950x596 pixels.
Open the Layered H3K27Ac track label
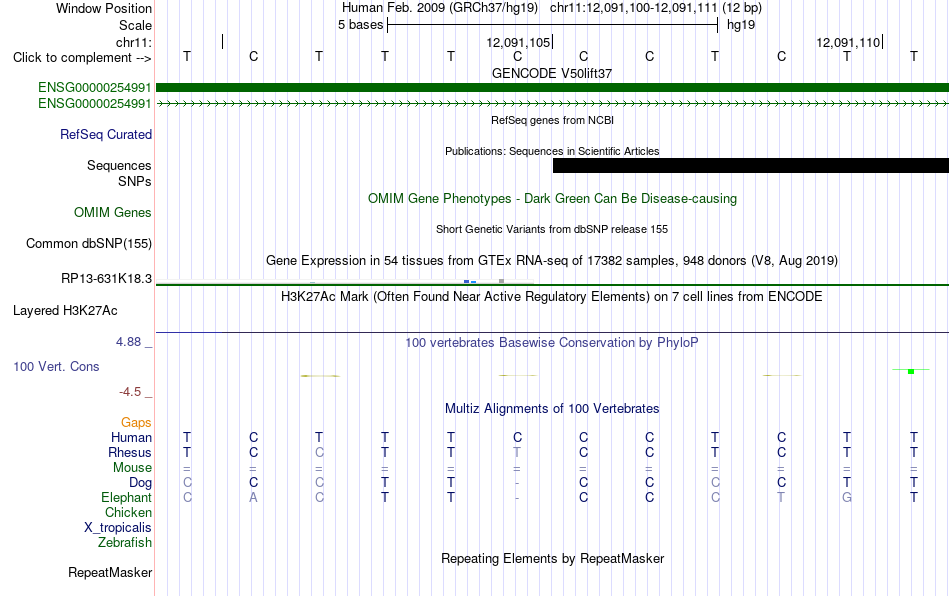tap(65, 311)
